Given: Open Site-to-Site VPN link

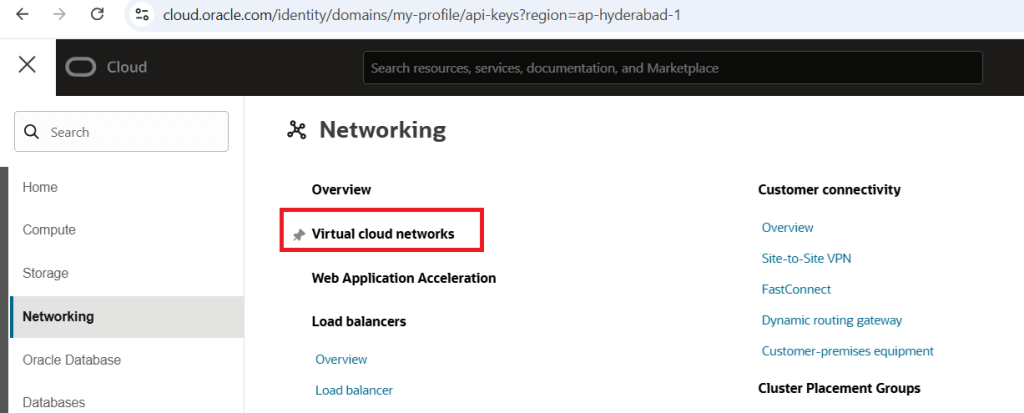Looking at the screenshot, I should [806, 258].
